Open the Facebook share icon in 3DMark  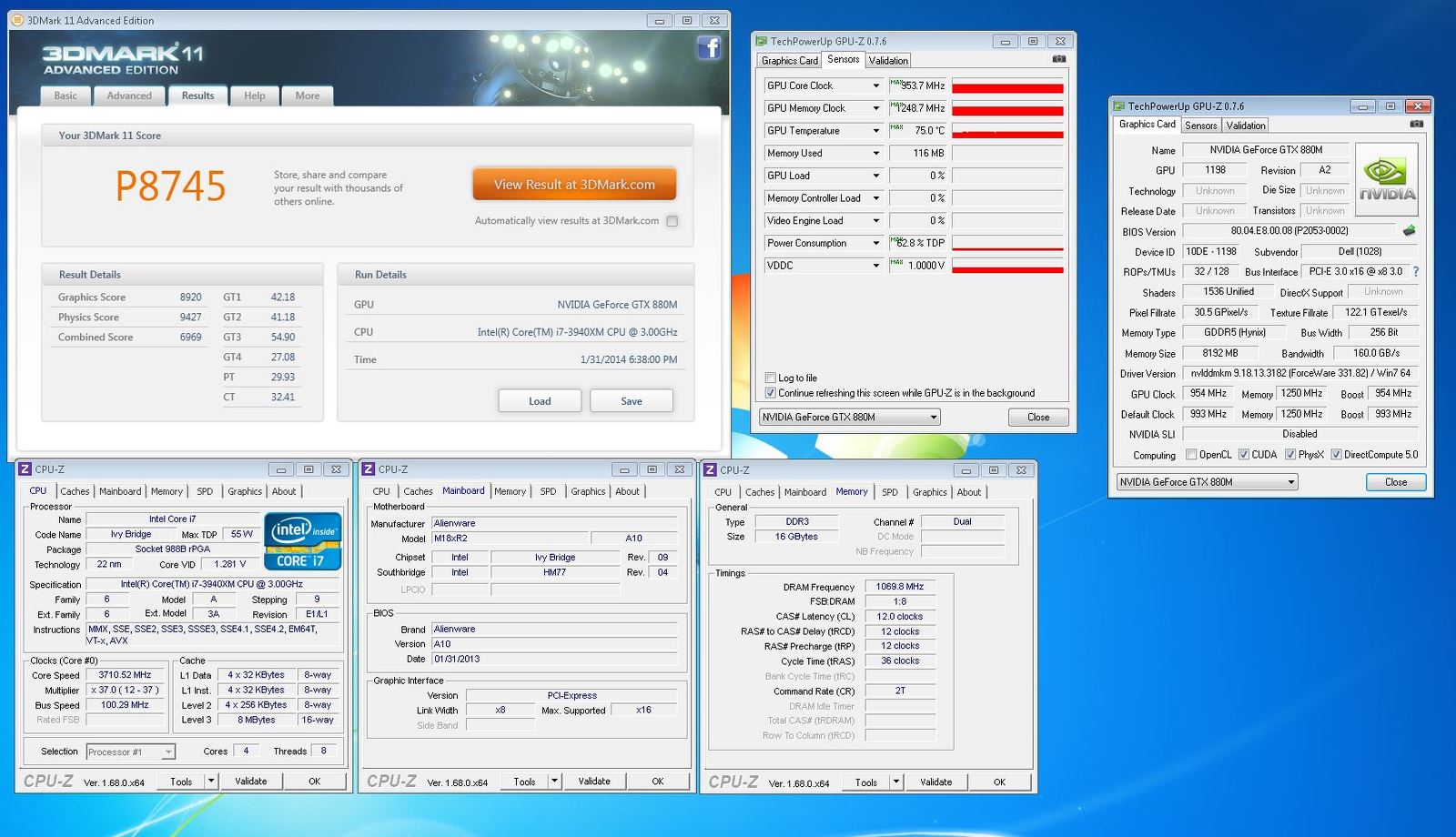pyautogui.click(x=709, y=47)
